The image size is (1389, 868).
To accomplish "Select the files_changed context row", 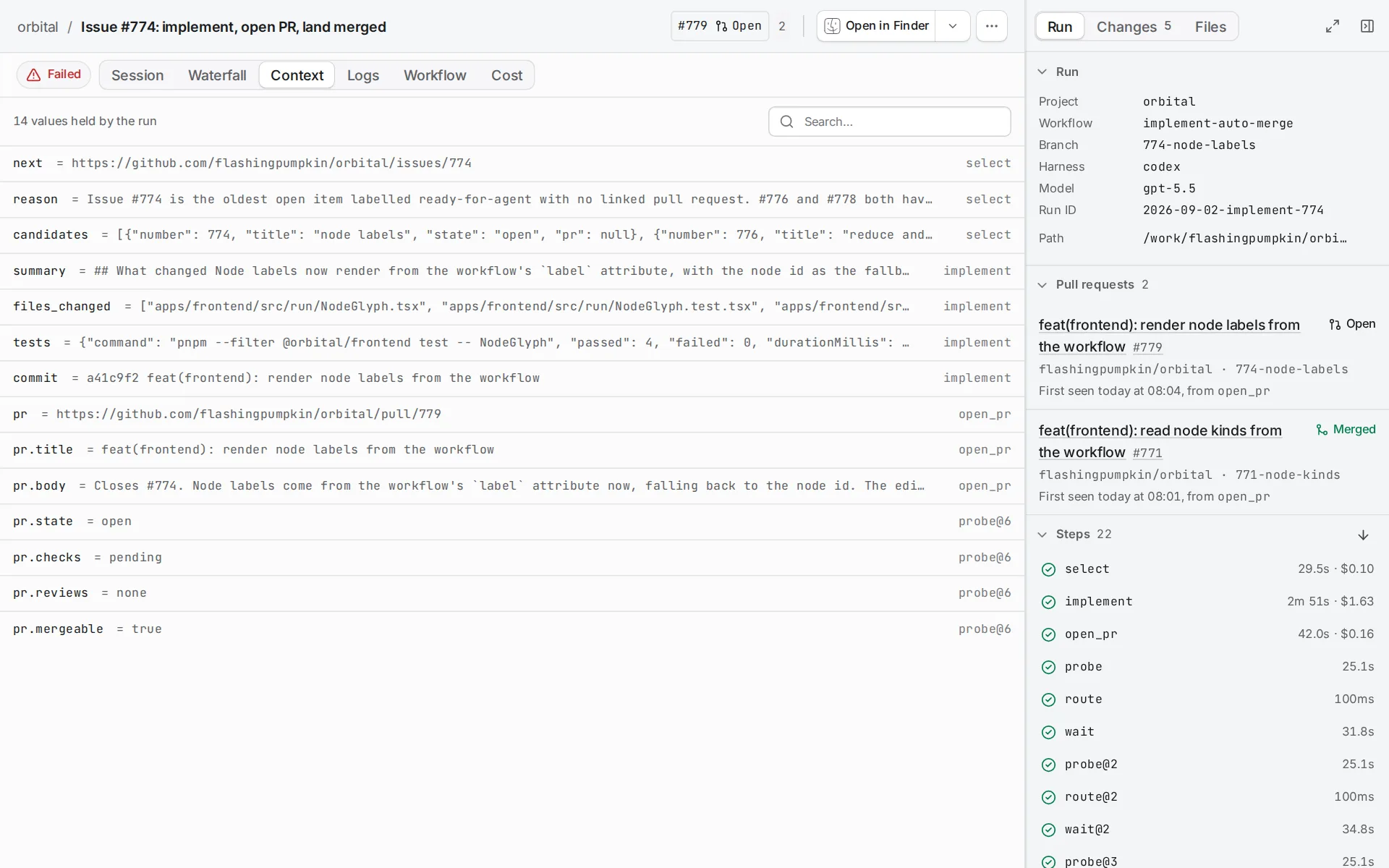I will coord(512,307).
